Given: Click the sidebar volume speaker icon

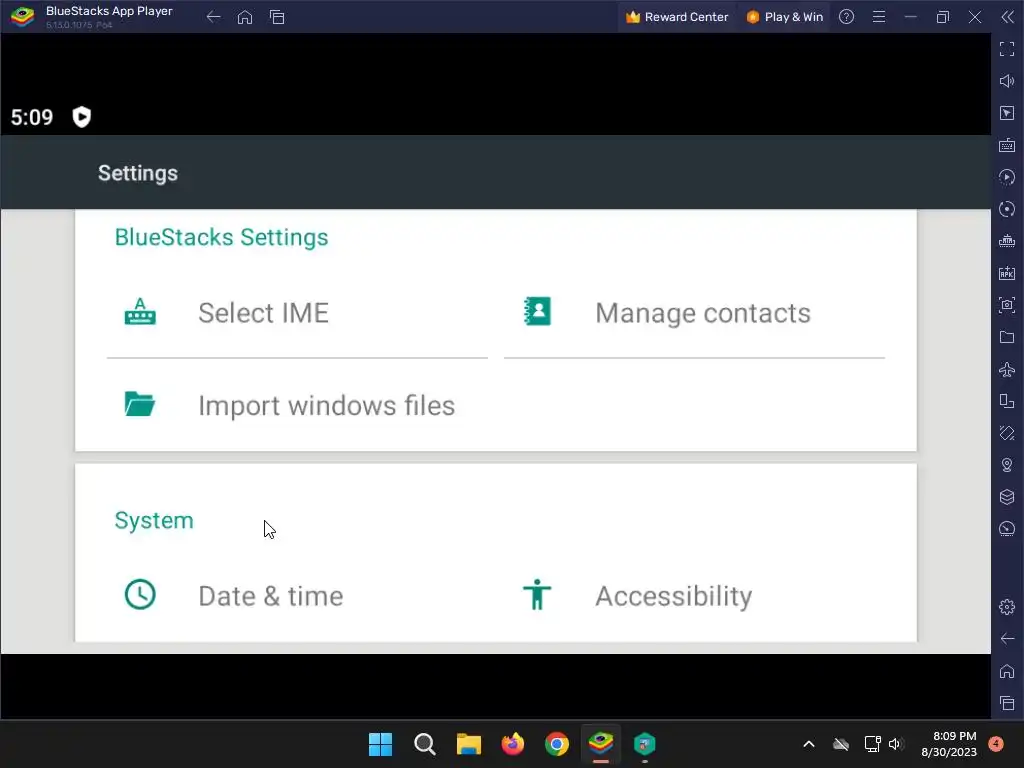Looking at the screenshot, I should [x=1006, y=81].
